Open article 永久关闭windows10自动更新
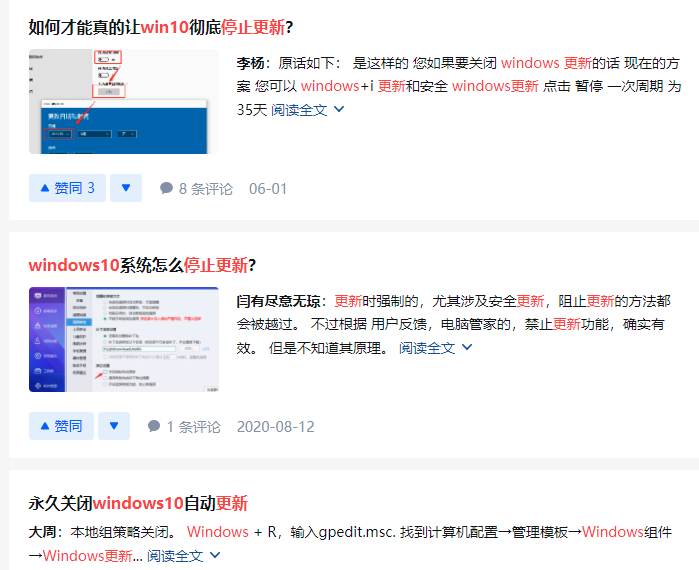699x570 pixels. [x=138, y=503]
